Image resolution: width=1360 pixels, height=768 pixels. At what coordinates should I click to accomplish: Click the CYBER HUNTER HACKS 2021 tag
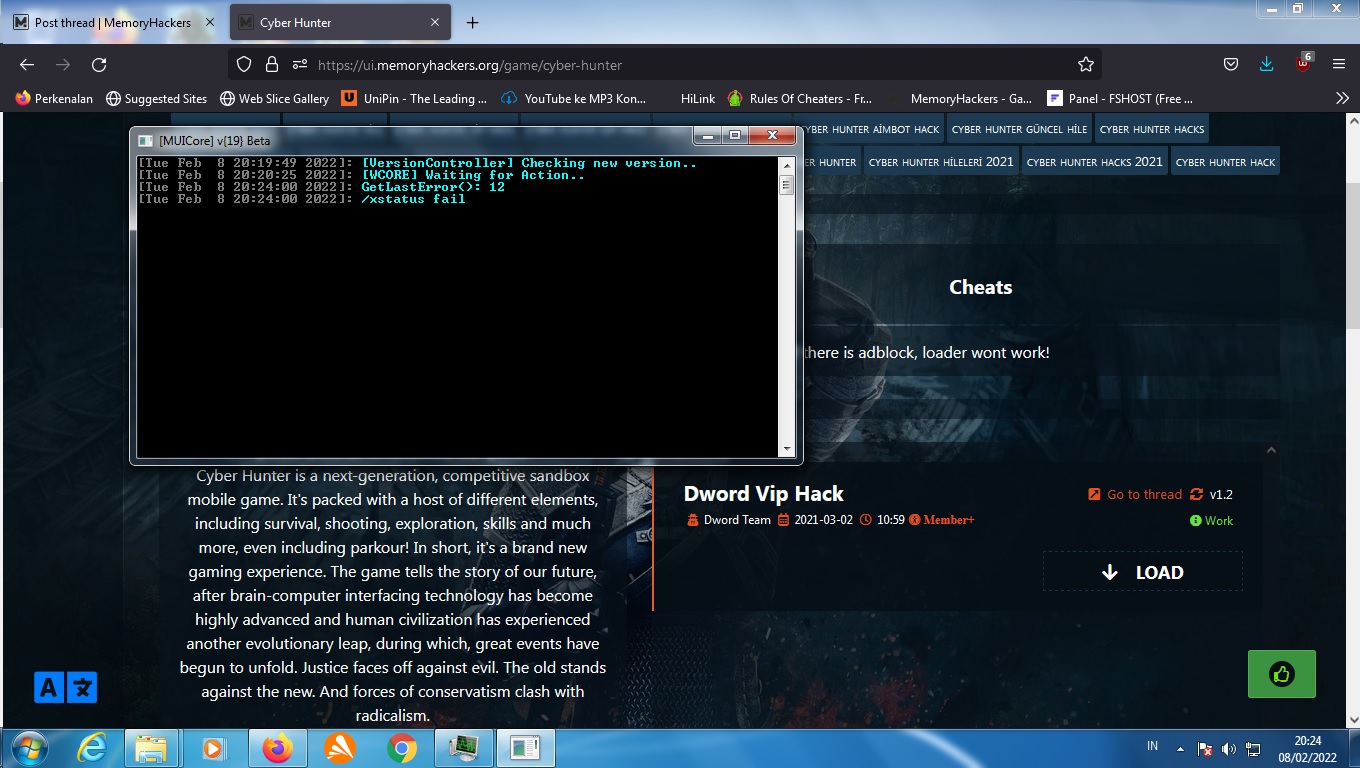coord(1095,161)
